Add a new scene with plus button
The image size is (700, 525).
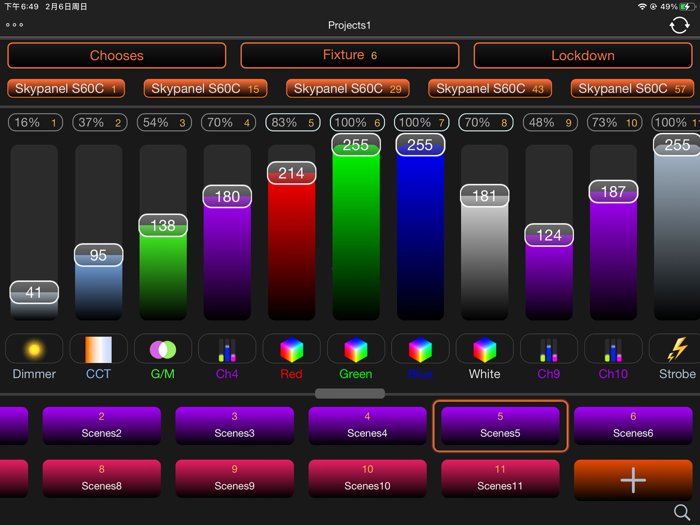point(633,480)
